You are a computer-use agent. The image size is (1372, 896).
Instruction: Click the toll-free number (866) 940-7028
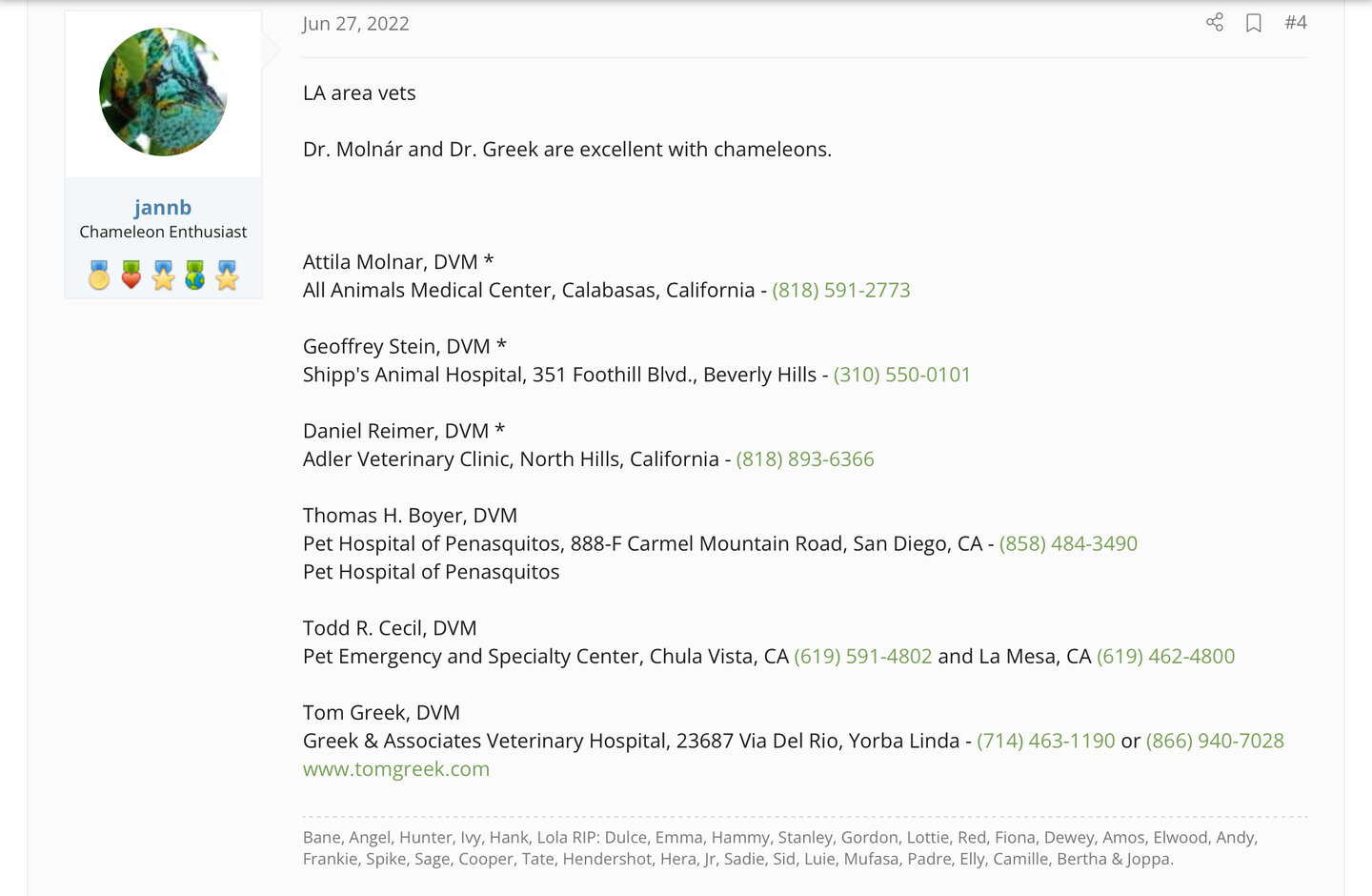point(1214,741)
